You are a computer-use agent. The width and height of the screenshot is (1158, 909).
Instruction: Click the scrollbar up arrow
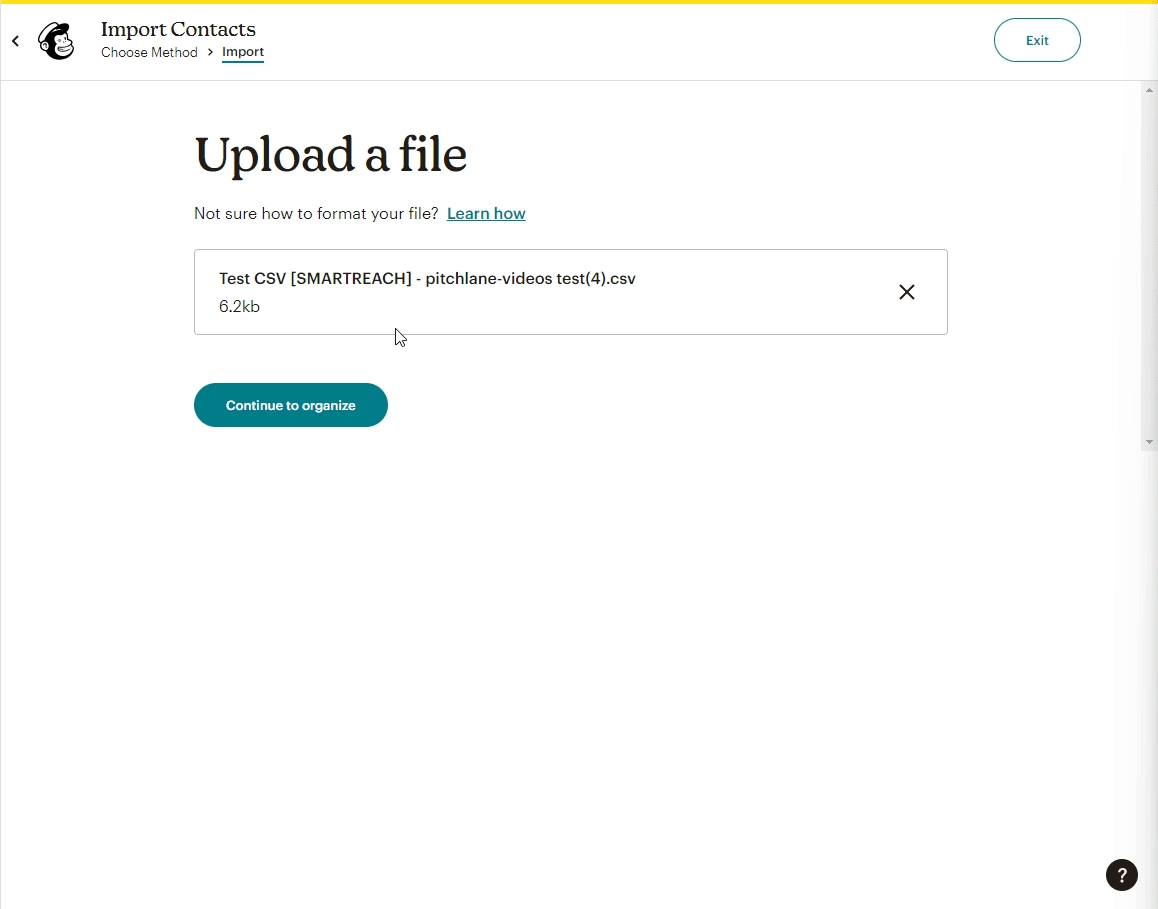click(x=1149, y=91)
